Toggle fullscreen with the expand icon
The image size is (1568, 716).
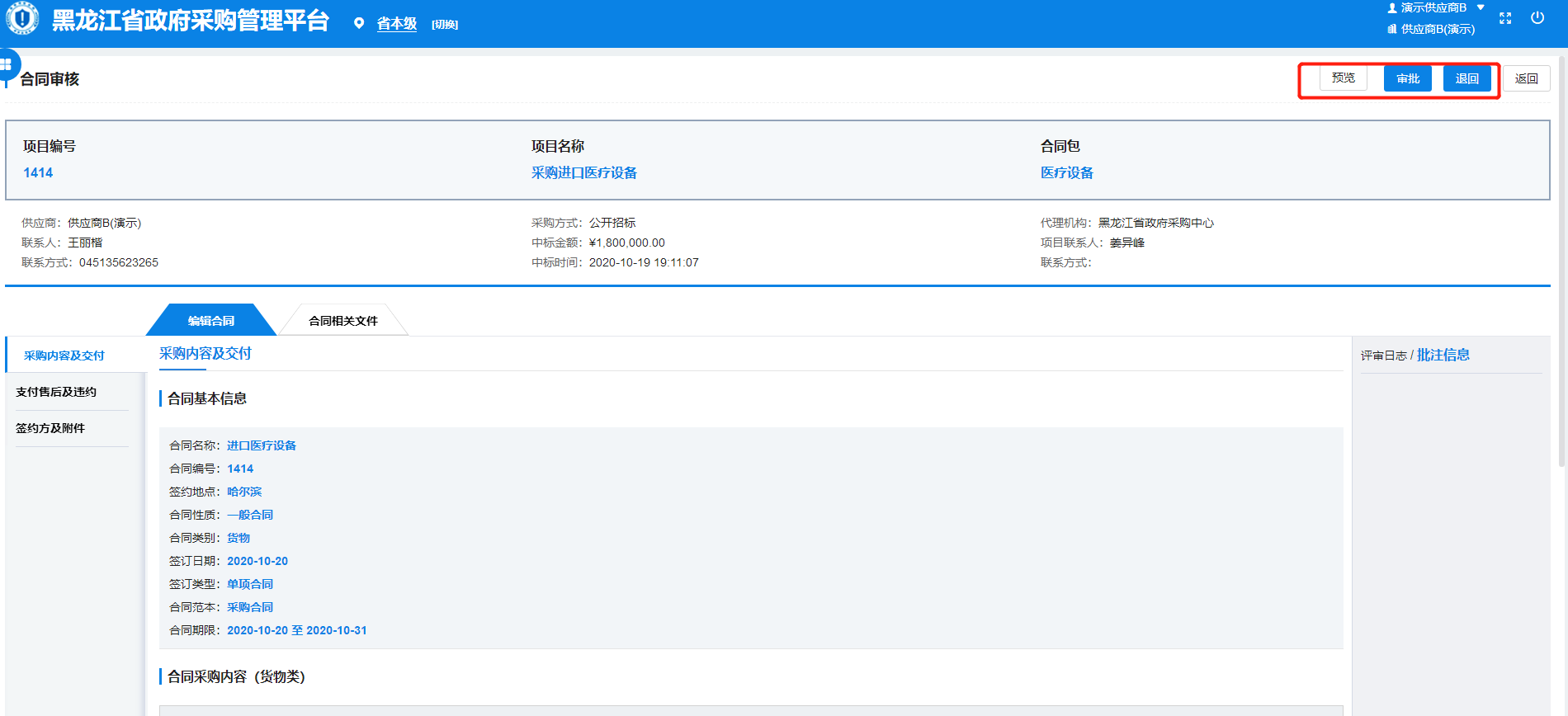click(x=1505, y=18)
